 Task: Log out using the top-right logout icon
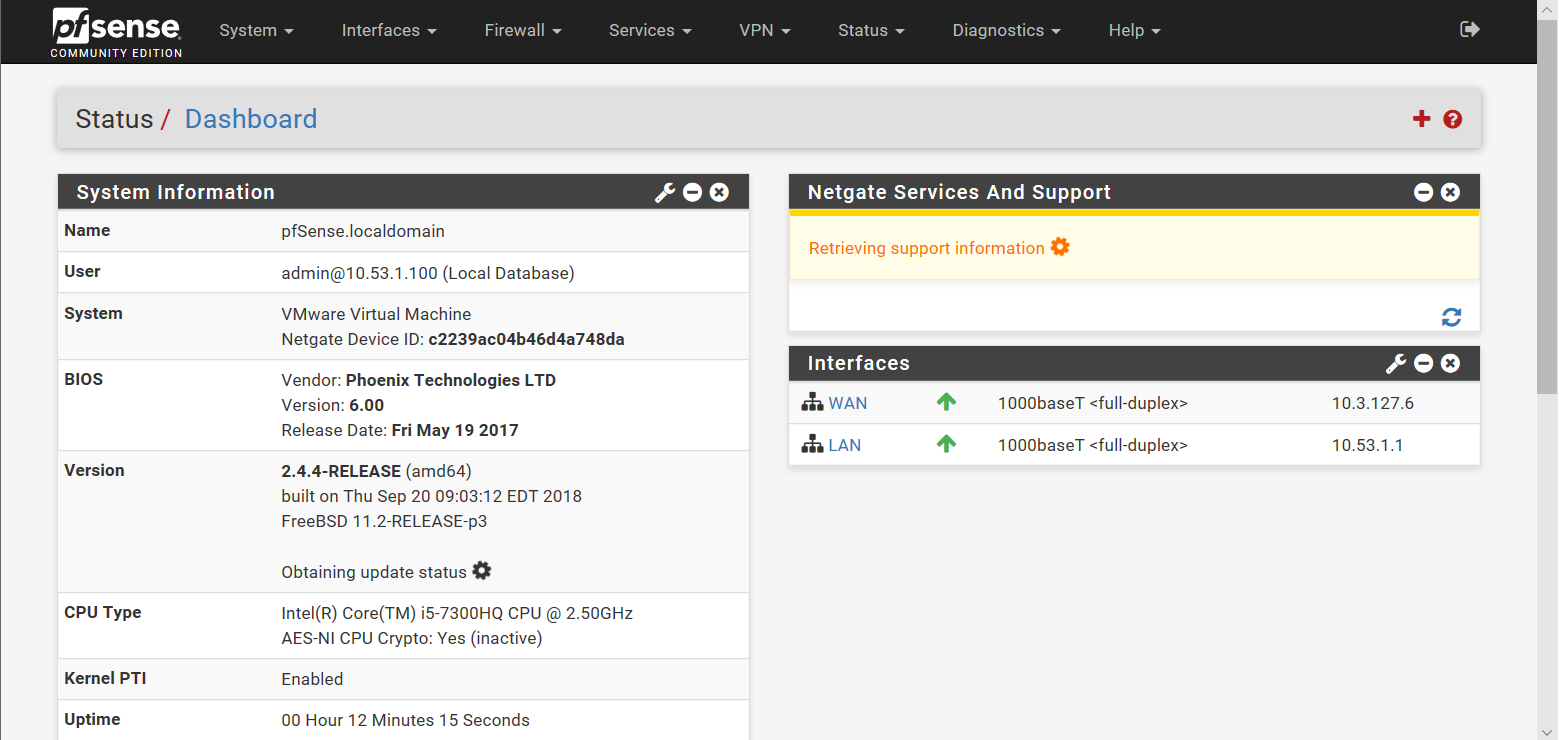pyautogui.click(x=1469, y=29)
